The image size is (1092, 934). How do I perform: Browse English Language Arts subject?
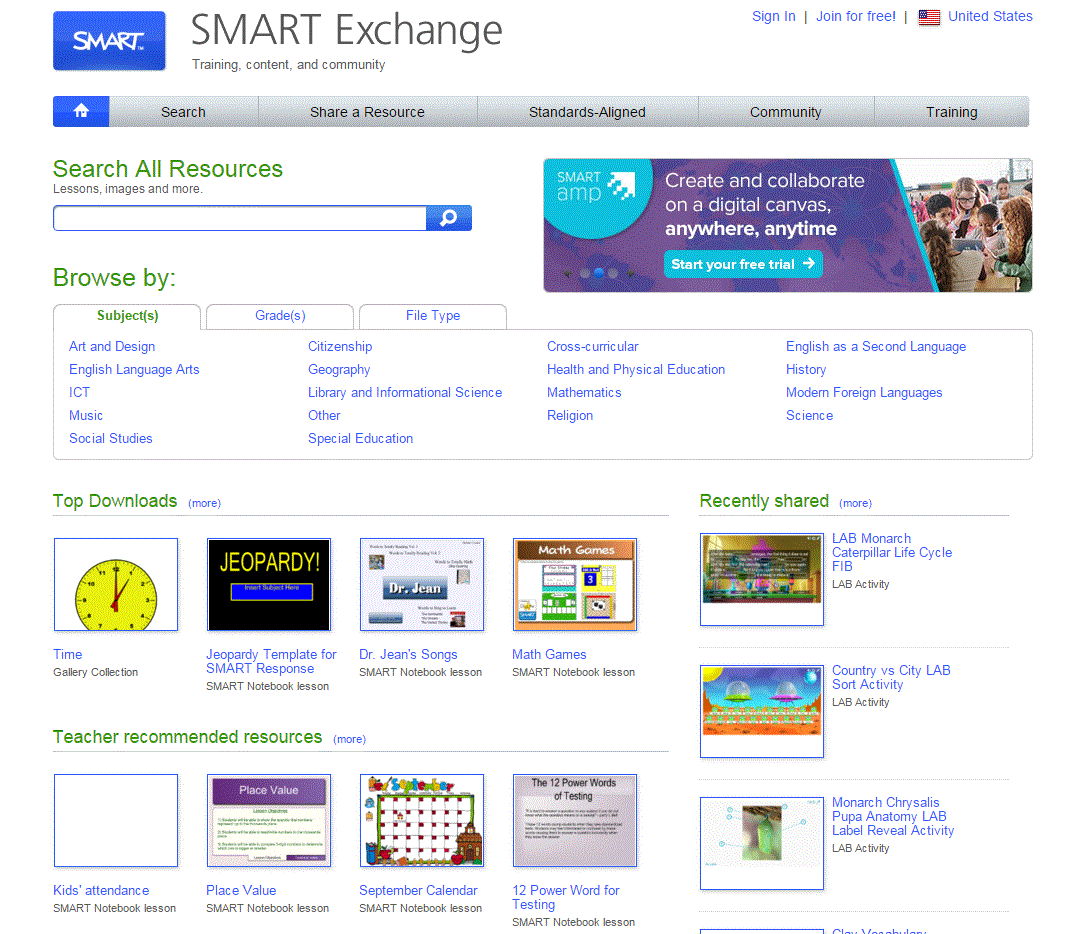coord(134,370)
